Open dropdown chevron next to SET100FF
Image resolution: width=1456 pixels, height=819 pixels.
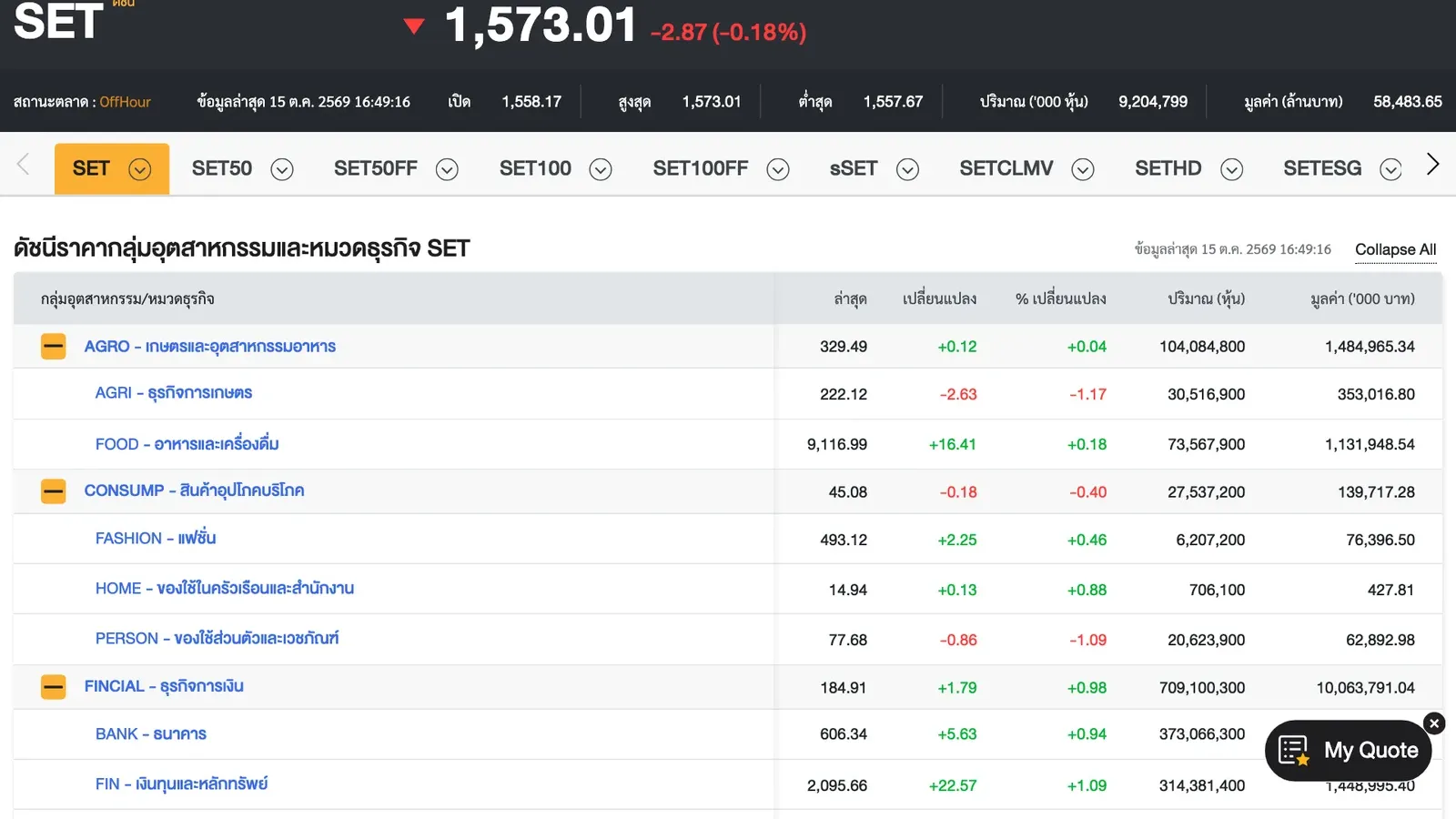click(778, 169)
